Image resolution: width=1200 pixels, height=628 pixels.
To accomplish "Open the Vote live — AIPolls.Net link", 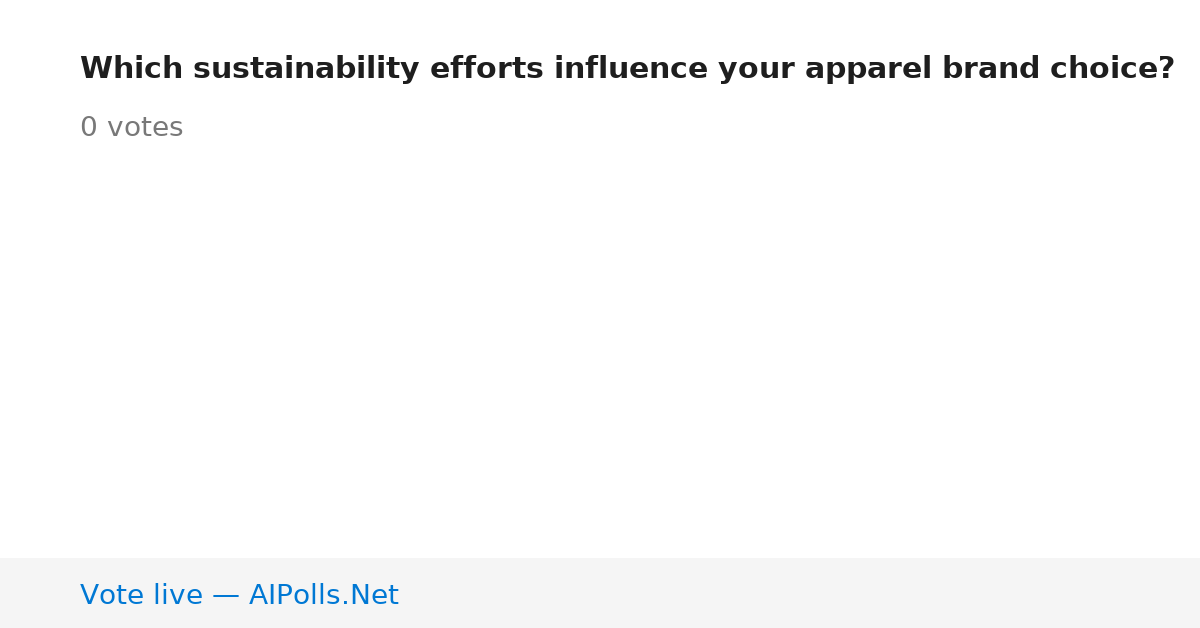I will (239, 595).
